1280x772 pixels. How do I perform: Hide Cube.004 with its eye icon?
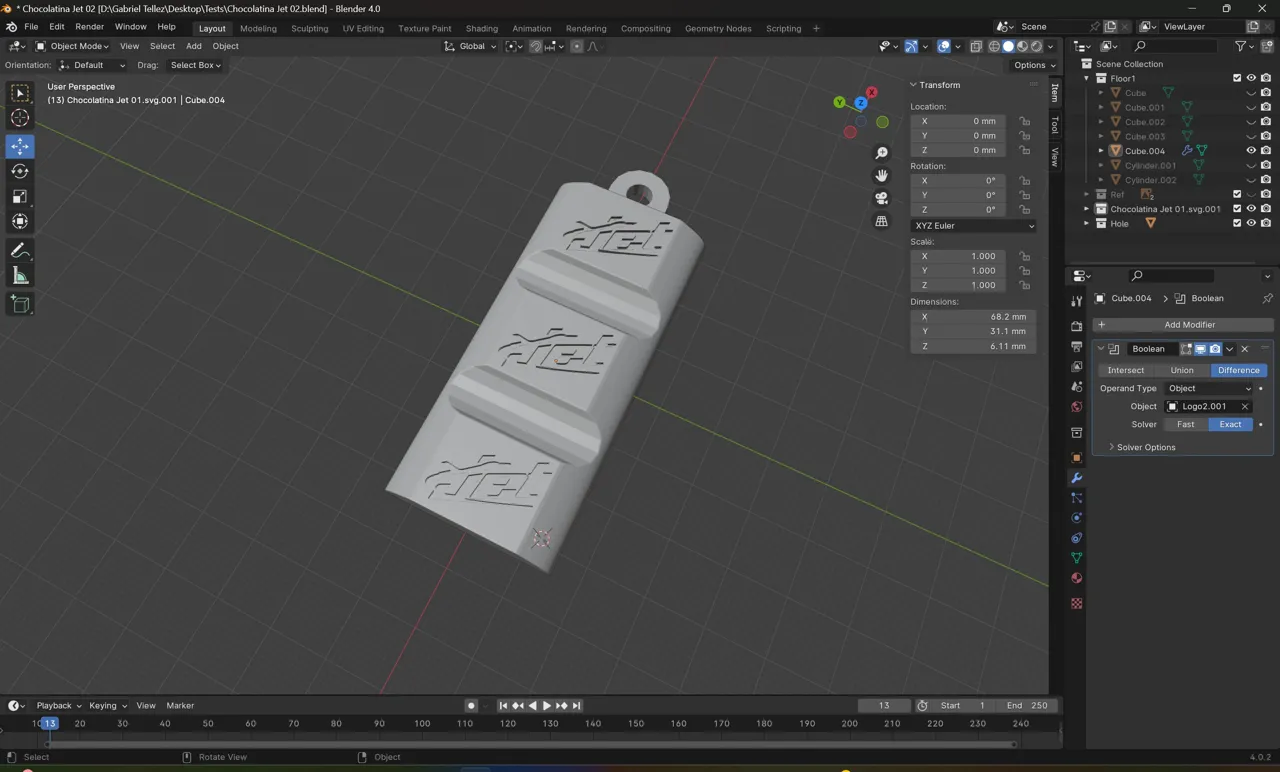pos(1250,151)
